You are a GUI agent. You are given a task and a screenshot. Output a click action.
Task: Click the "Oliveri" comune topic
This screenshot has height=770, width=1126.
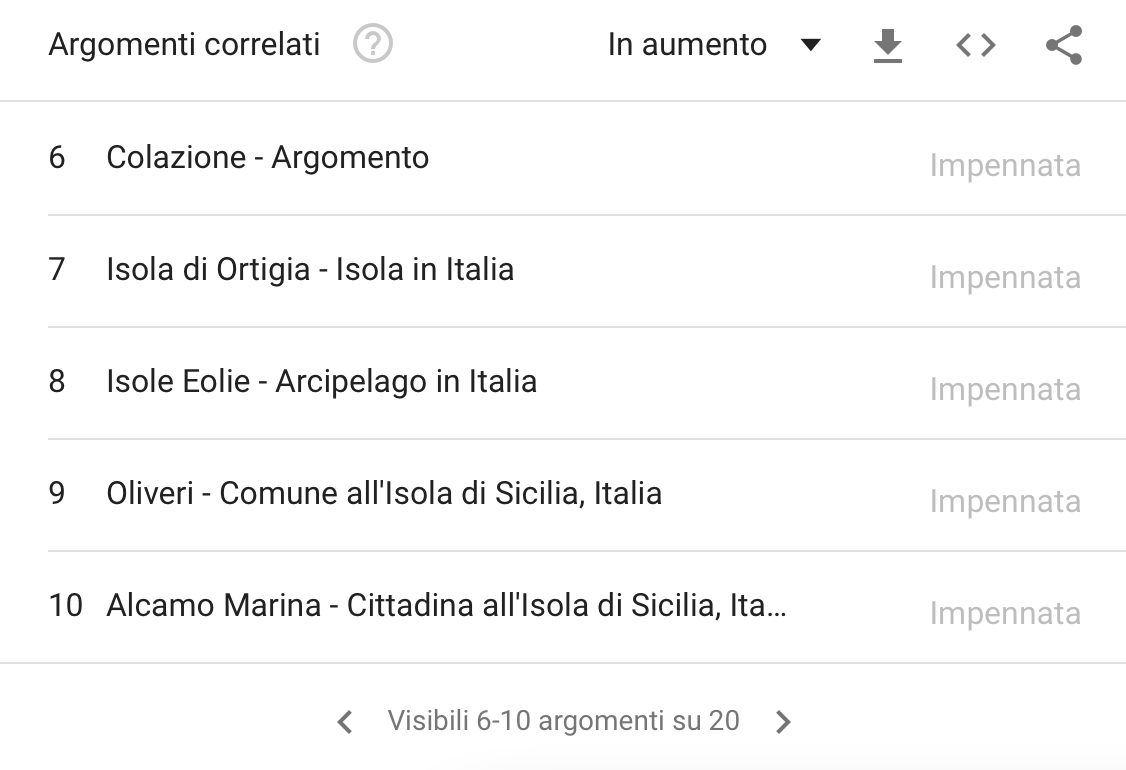click(384, 493)
